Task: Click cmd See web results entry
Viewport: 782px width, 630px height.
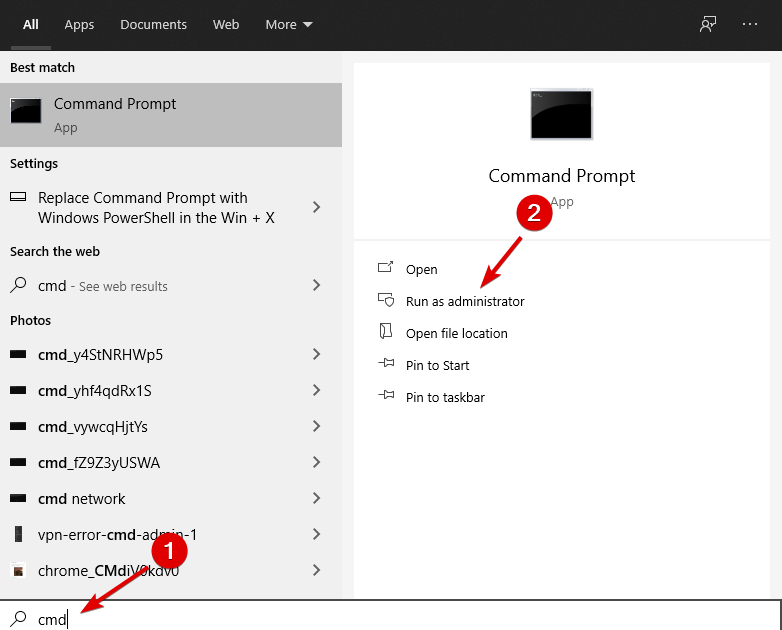Action: [x=171, y=286]
